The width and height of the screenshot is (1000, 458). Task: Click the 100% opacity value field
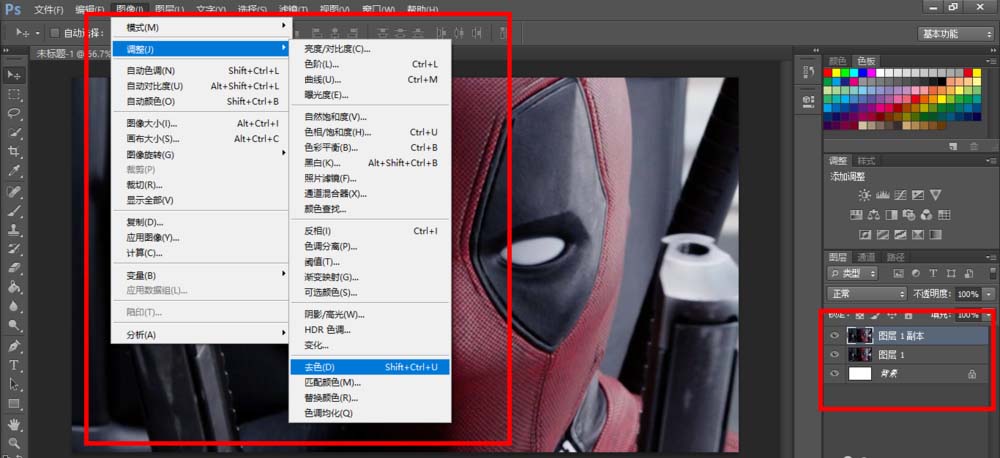coord(967,294)
